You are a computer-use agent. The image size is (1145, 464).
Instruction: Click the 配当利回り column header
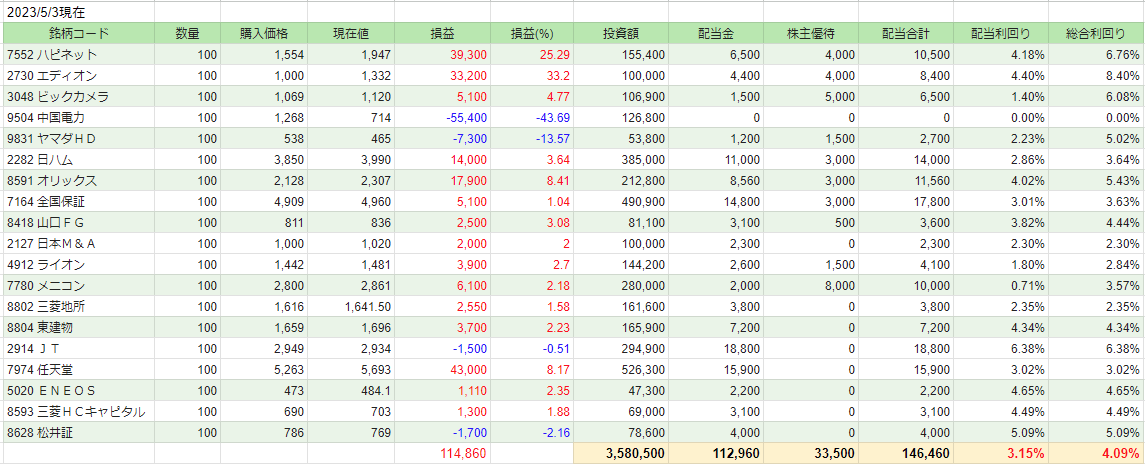[1001, 34]
